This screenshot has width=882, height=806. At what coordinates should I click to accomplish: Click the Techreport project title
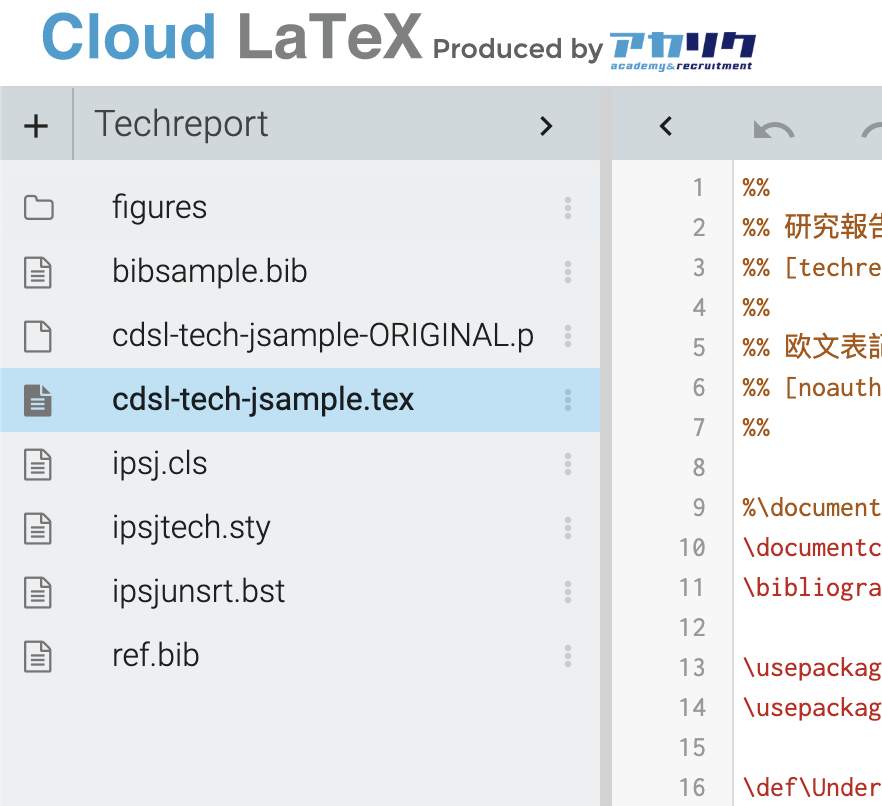[181, 125]
